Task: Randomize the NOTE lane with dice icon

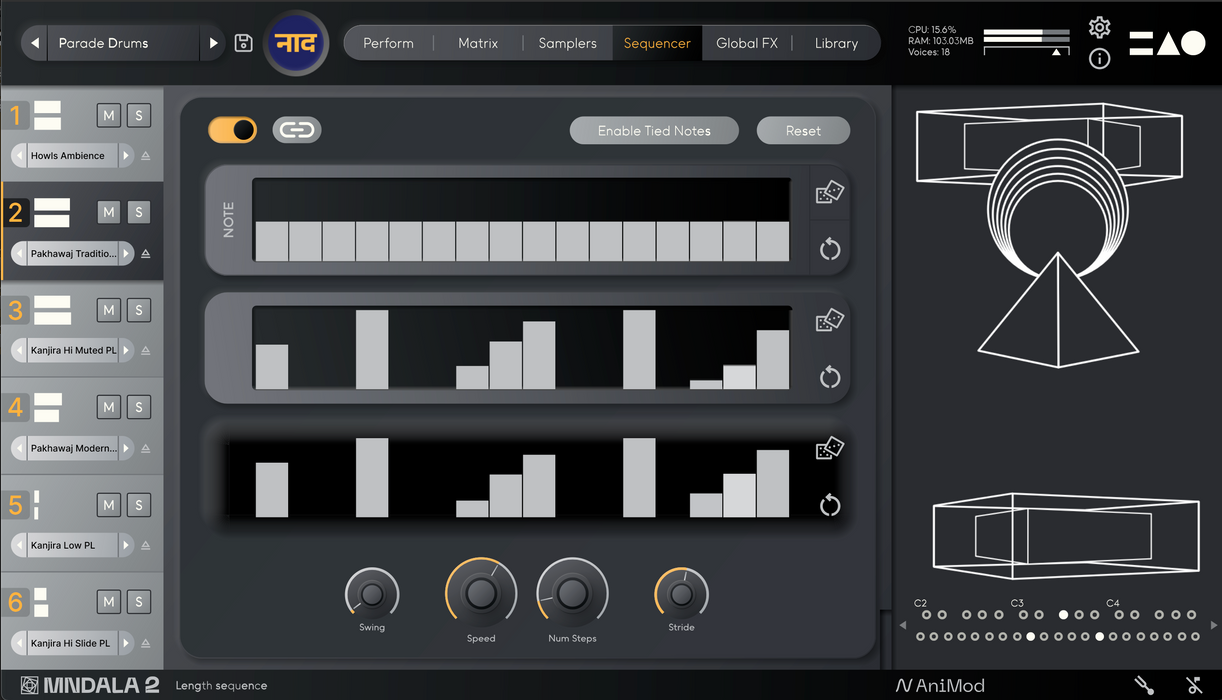Action: point(829,193)
